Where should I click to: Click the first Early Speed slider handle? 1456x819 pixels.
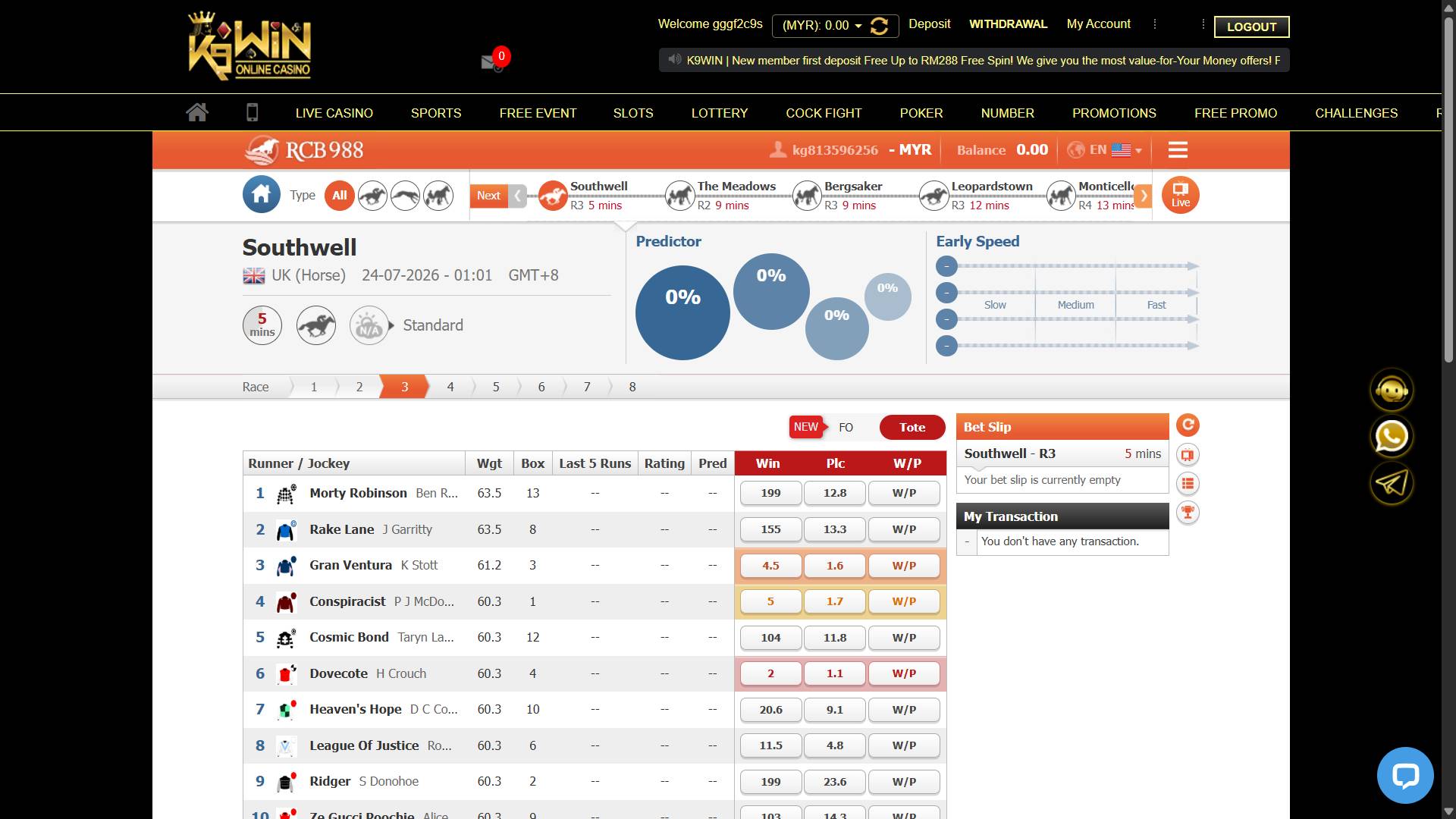click(x=946, y=266)
